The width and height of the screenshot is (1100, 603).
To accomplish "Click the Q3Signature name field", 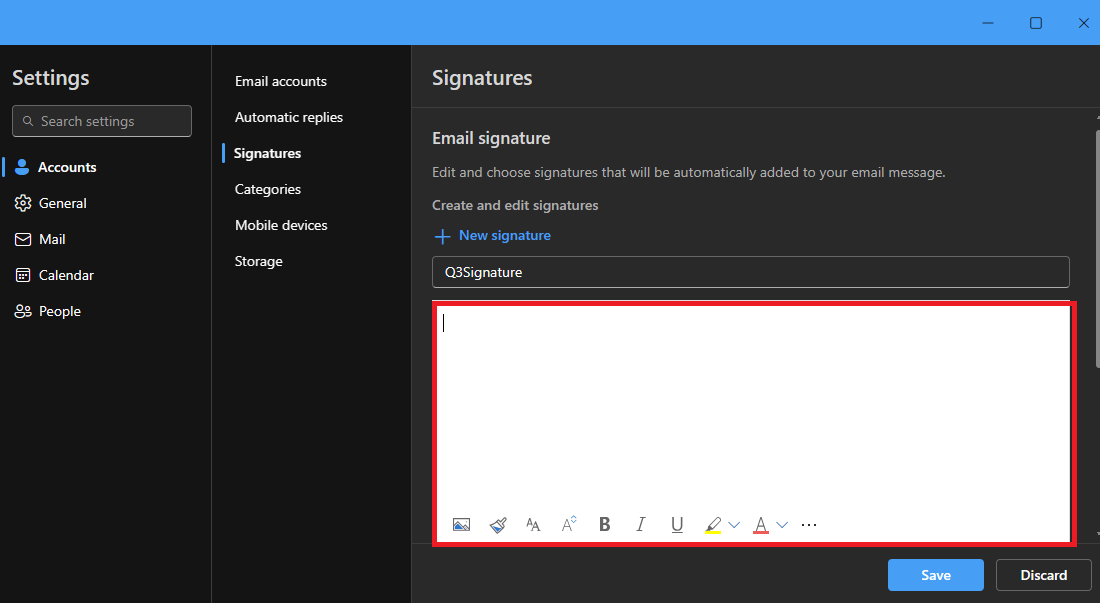I will (x=751, y=272).
